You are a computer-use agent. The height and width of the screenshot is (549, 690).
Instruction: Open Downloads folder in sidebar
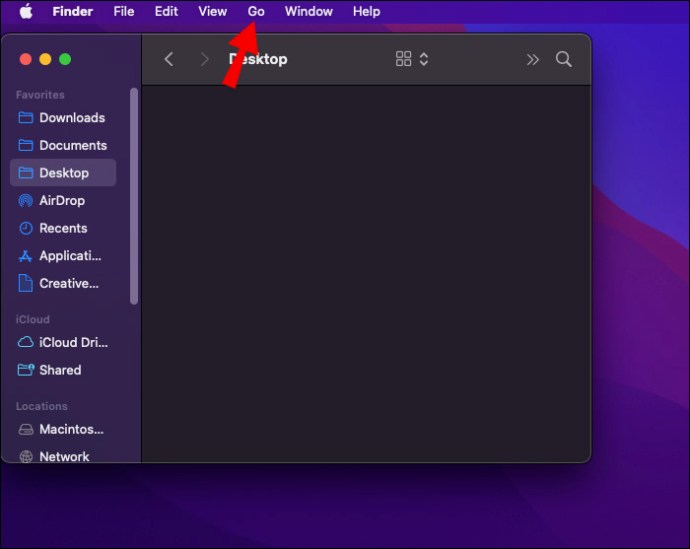(x=63, y=118)
